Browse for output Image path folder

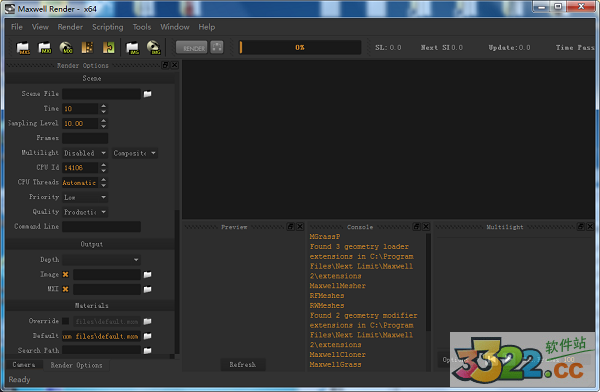pyautogui.click(x=147, y=274)
